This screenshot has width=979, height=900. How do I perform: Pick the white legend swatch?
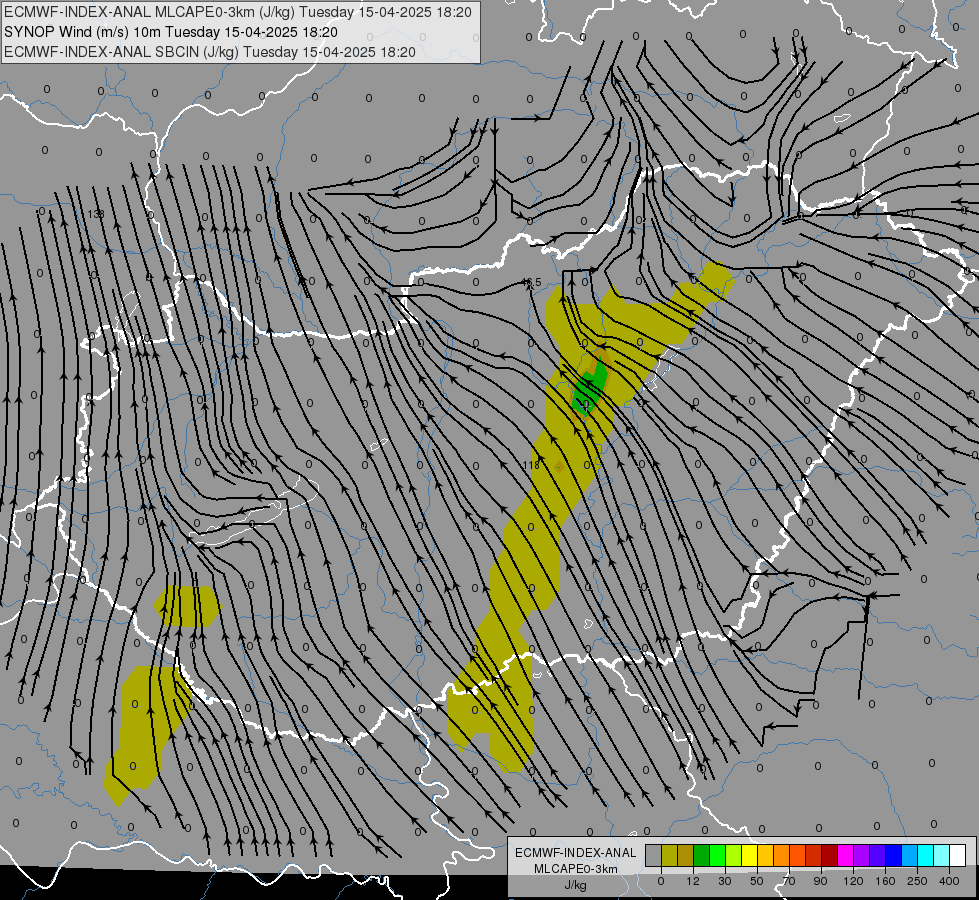[958, 855]
